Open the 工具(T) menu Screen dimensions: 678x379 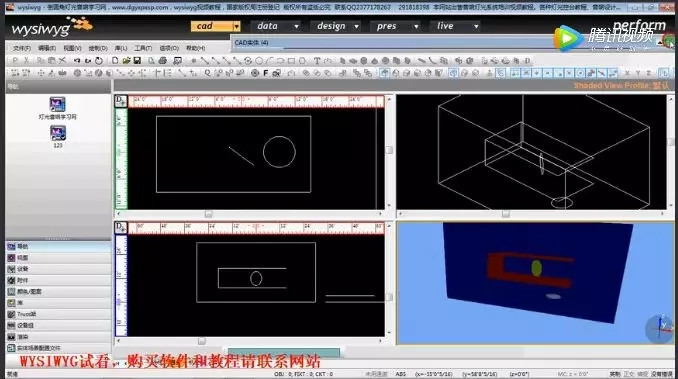143,48
